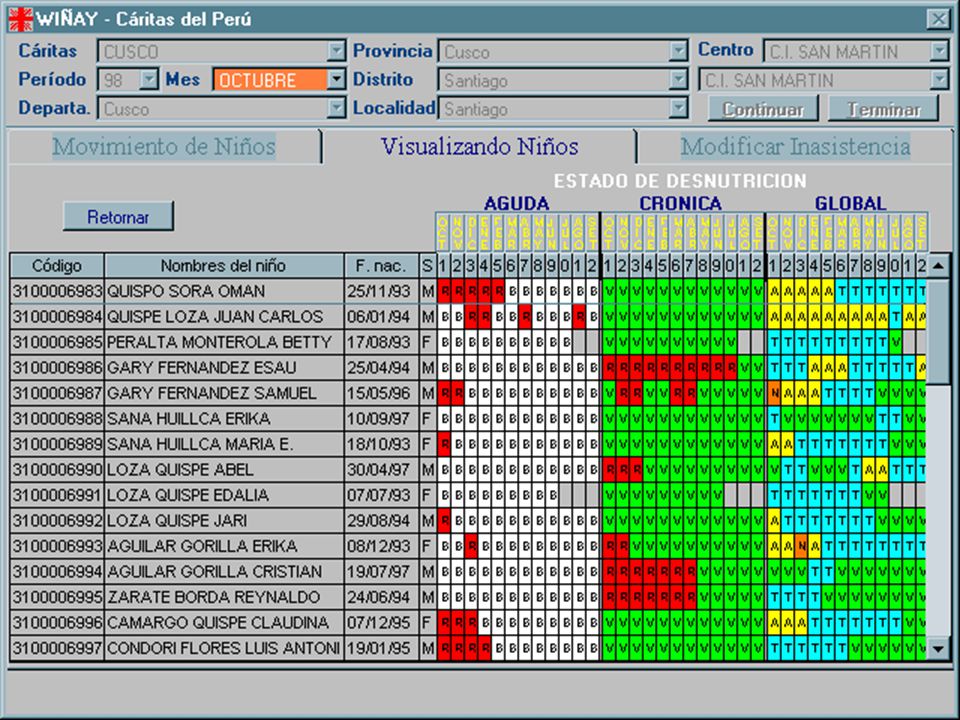Viewport: 960px width, 720px height.
Task: Click birth date 15/05/96
Action: pos(381,393)
